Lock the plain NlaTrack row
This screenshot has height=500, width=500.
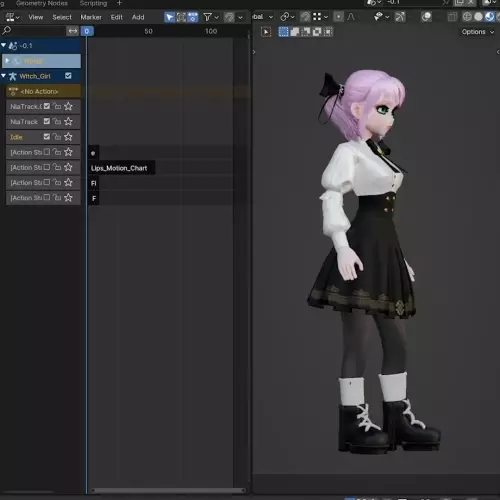pyautogui.click(x=57, y=121)
